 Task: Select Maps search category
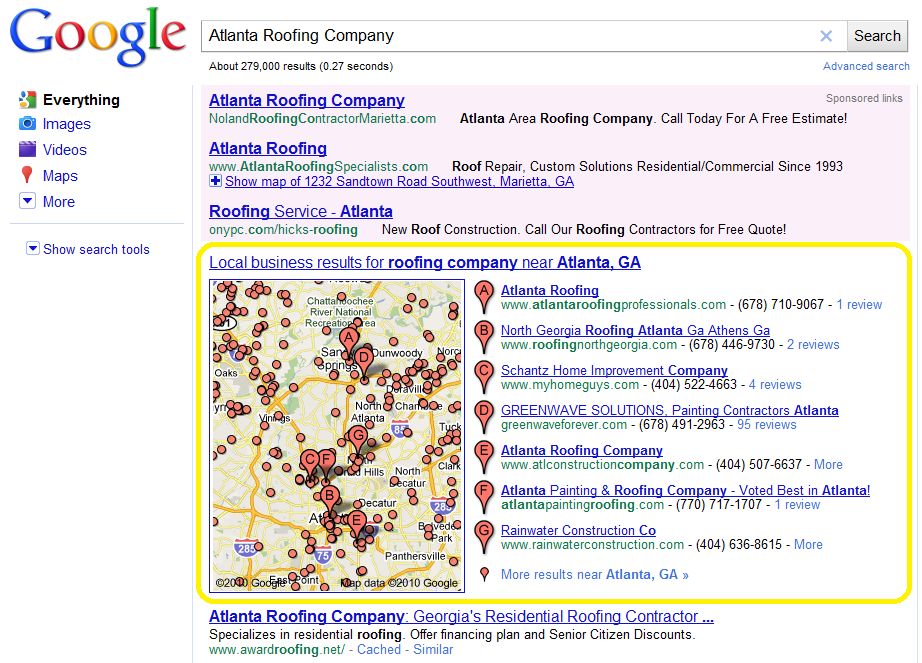[x=60, y=176]
